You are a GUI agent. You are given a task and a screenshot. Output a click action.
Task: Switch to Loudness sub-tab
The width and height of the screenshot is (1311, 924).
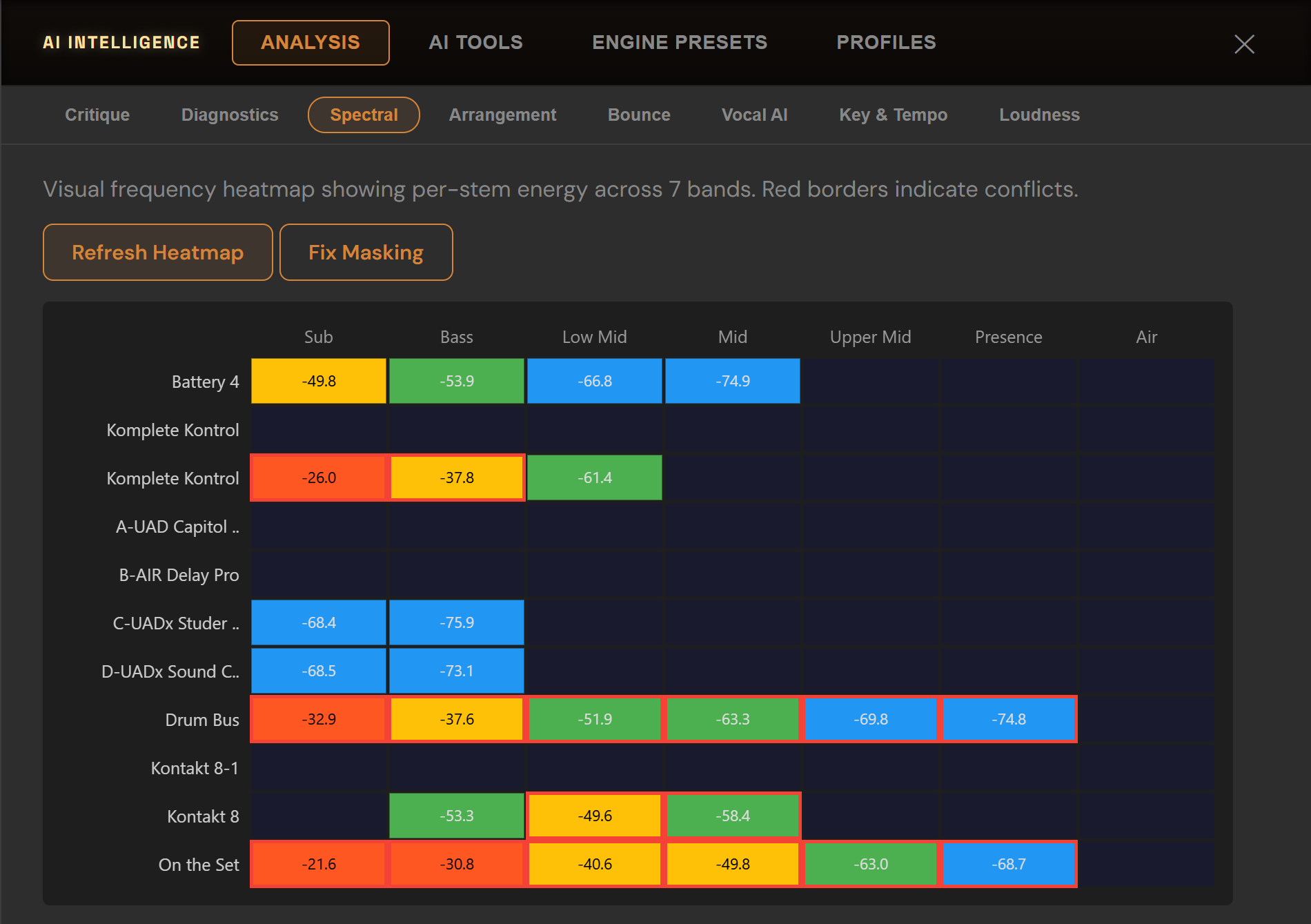click(1039, 115)
